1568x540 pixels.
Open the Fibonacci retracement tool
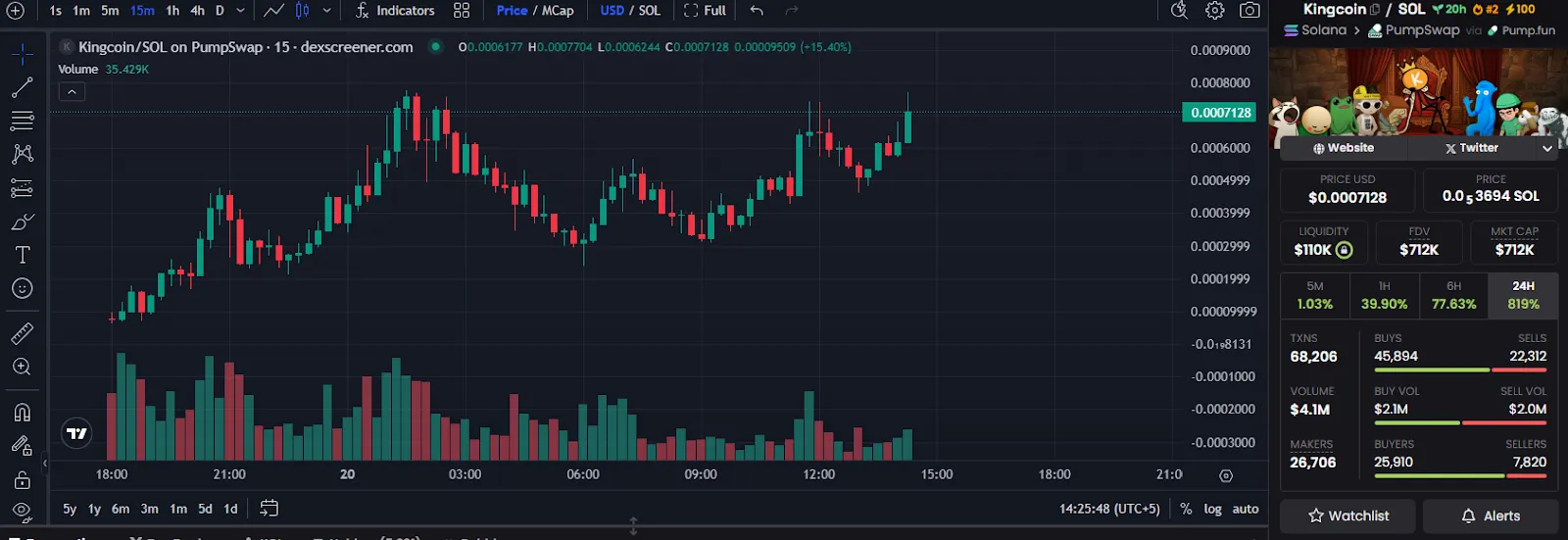point(22,121)
